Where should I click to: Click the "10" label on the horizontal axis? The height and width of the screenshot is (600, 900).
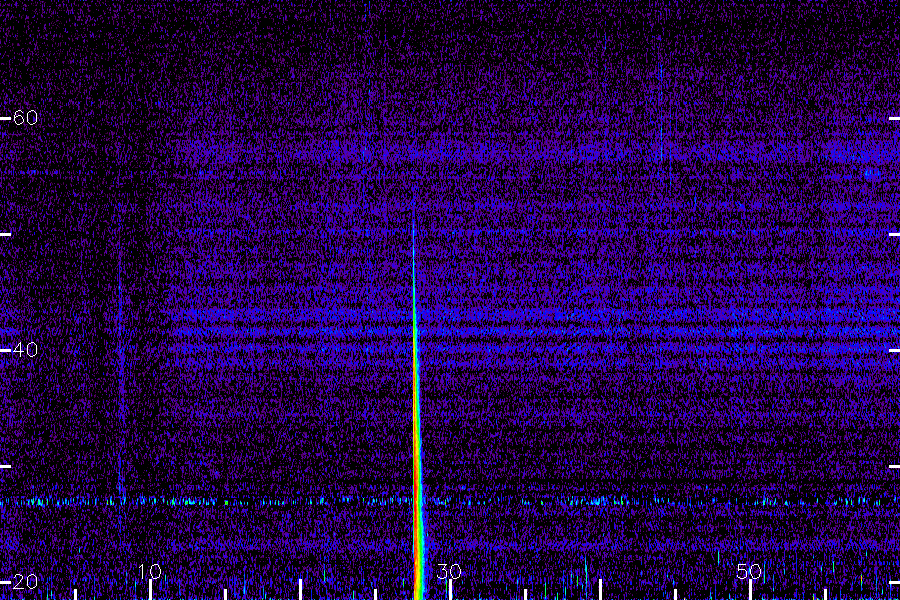150,571
